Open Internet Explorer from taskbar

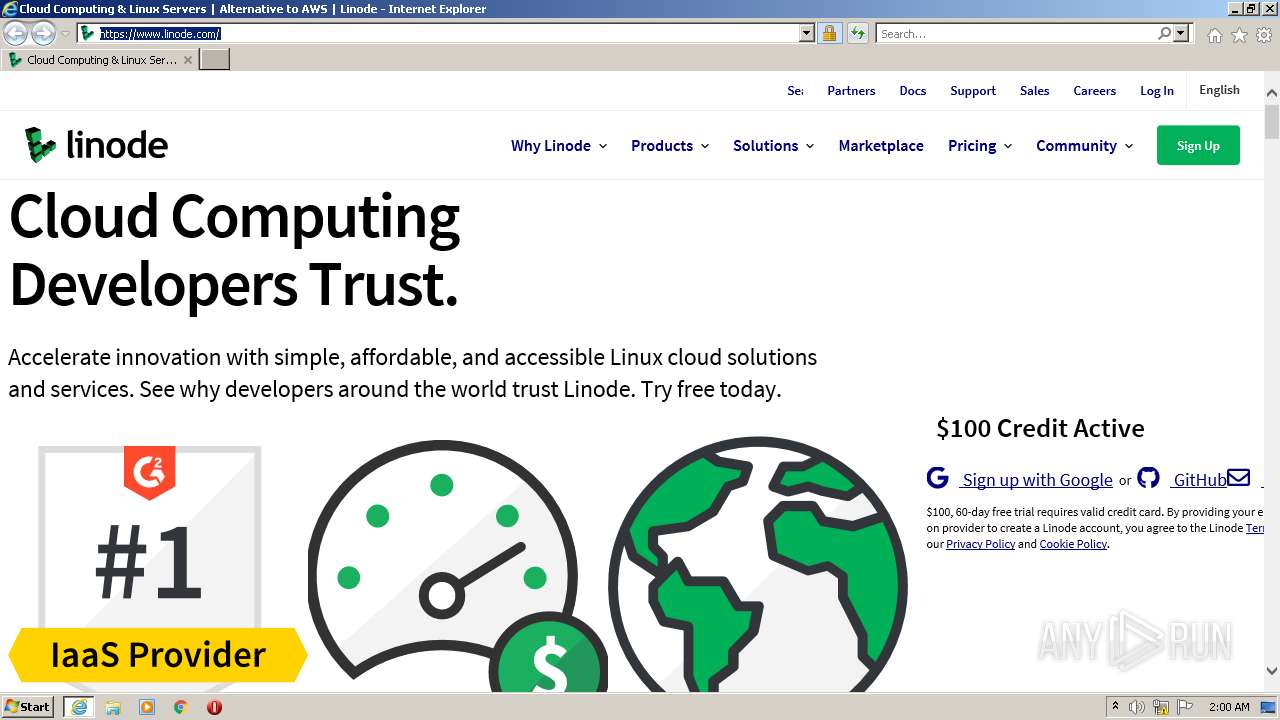(x=79, y=707)
